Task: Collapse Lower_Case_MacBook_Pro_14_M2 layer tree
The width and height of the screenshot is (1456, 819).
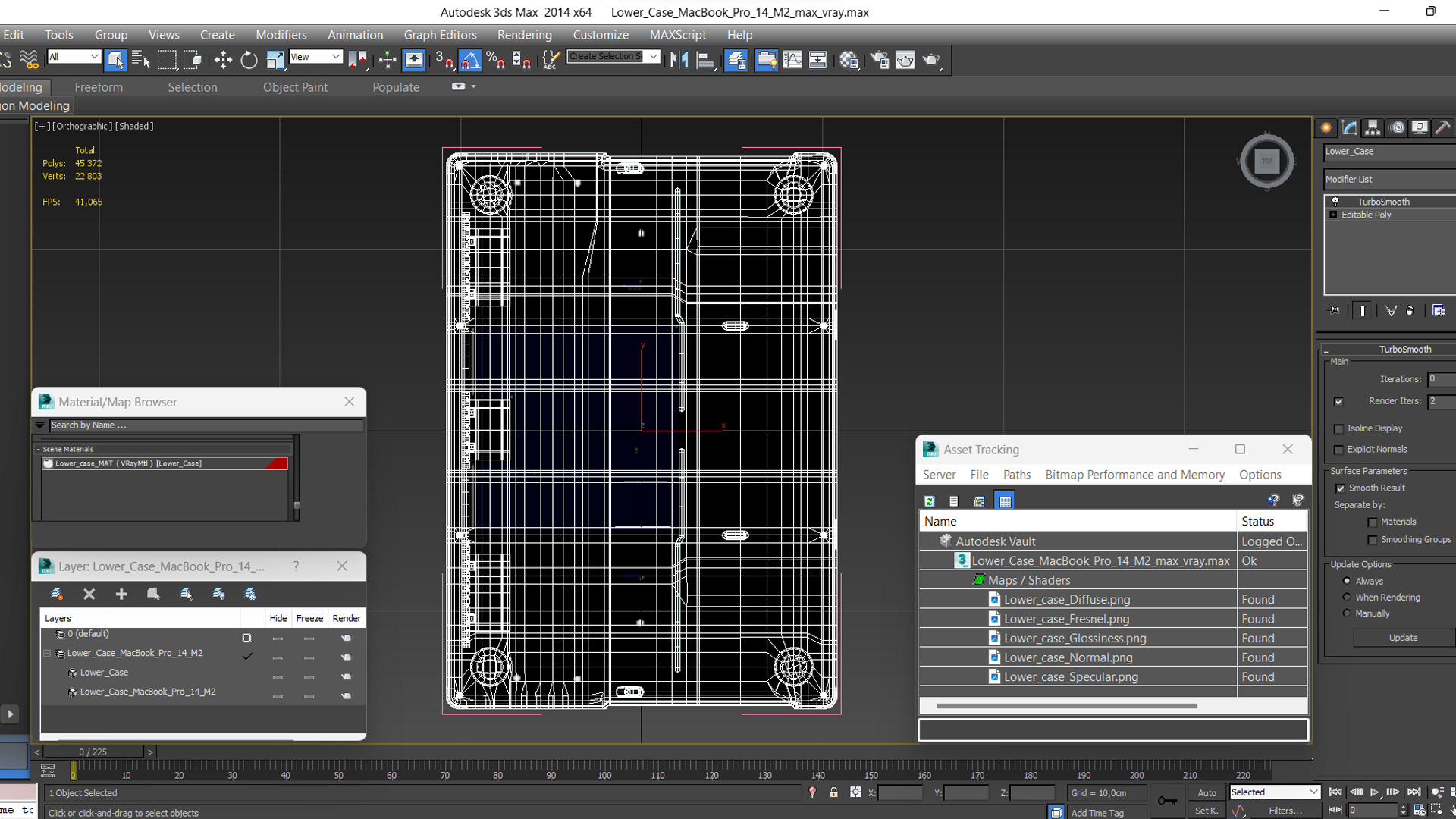Action: [x=47, y=653]
